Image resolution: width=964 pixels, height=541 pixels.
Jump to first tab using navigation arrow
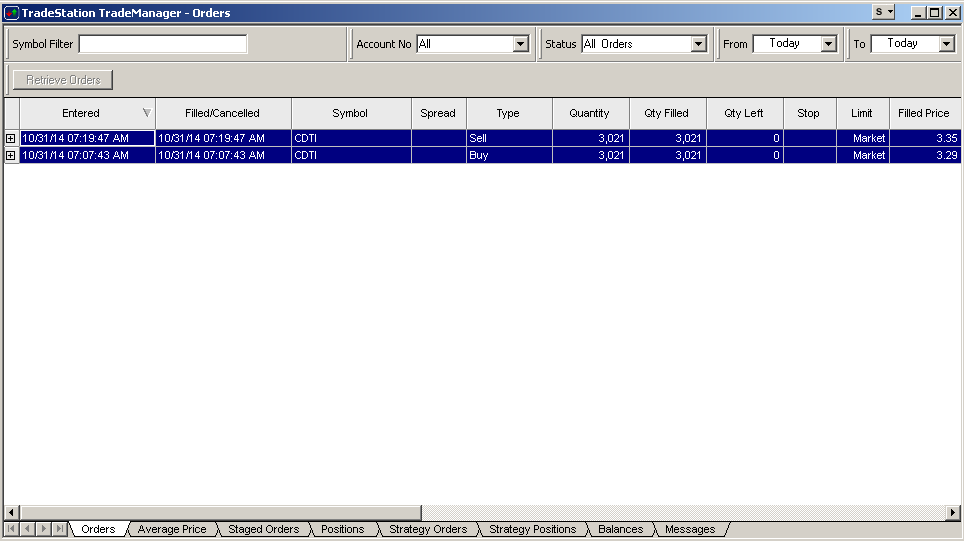click(x=12, y=529)
